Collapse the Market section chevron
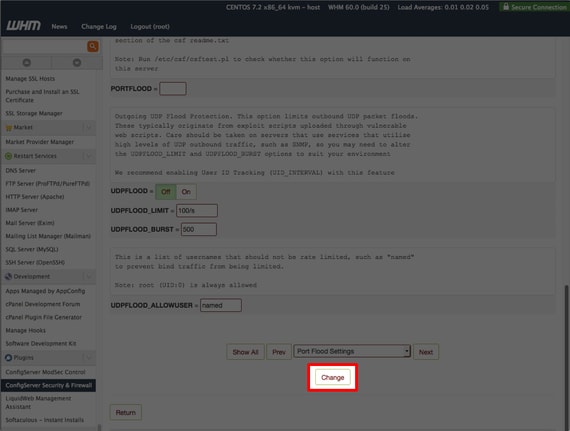570x431 pixels. coord(88,128)
